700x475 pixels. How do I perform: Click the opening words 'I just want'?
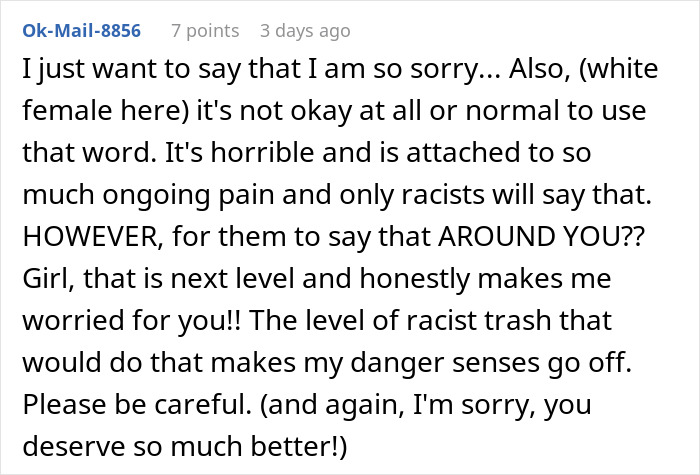[x=89, y=69]
